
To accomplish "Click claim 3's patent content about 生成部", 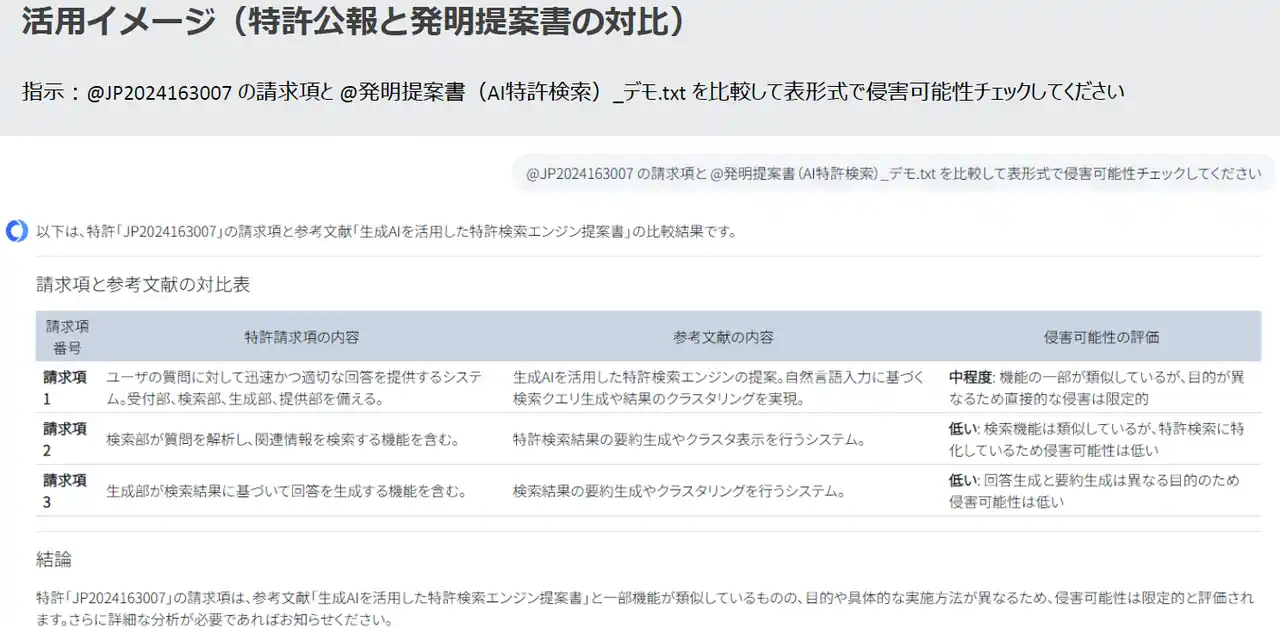I will 286,491.
